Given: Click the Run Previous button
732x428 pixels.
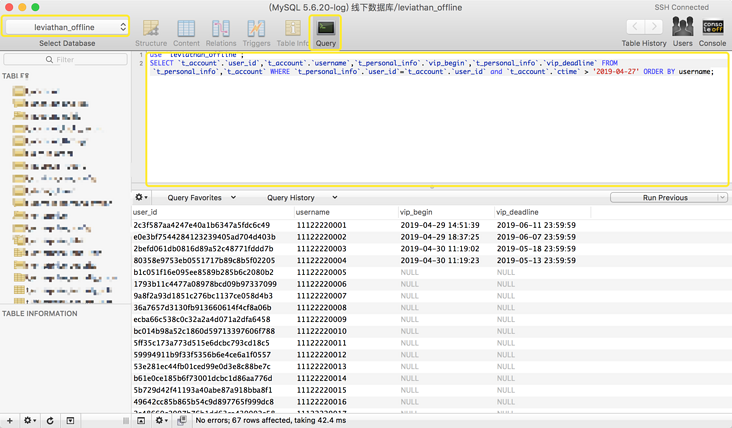Looking at the screenshot, I should pos(665,198).
